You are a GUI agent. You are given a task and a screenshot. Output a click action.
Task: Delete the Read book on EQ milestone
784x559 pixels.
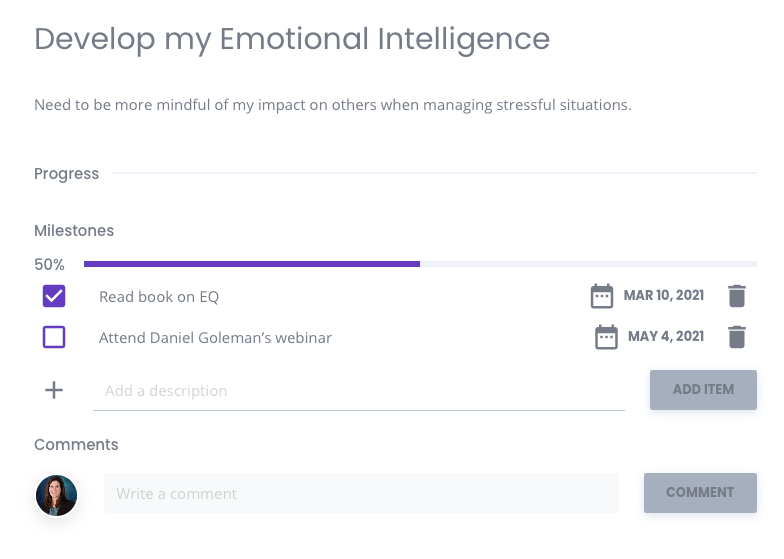click(x=737, y=296)
